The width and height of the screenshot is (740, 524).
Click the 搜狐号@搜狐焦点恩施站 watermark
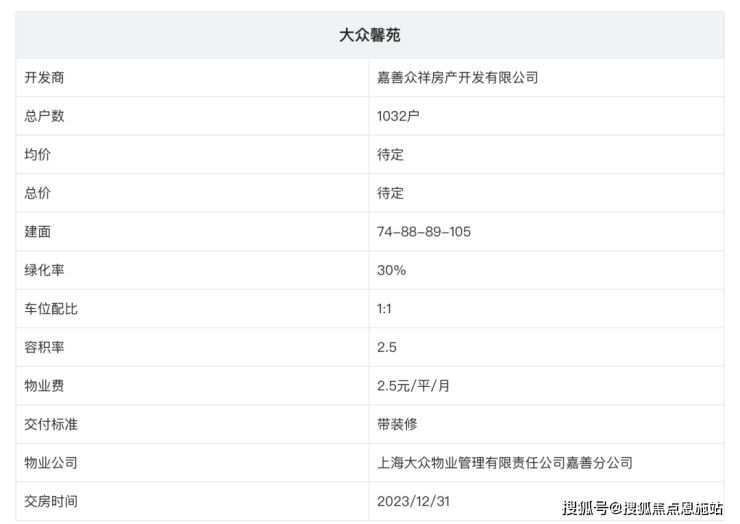[642, 508]
